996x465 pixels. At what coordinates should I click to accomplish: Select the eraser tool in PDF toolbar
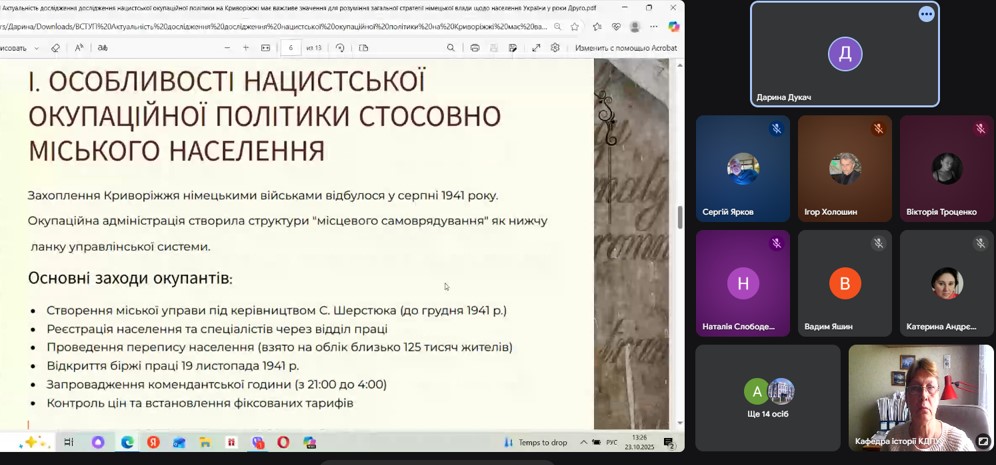(55, 48)
